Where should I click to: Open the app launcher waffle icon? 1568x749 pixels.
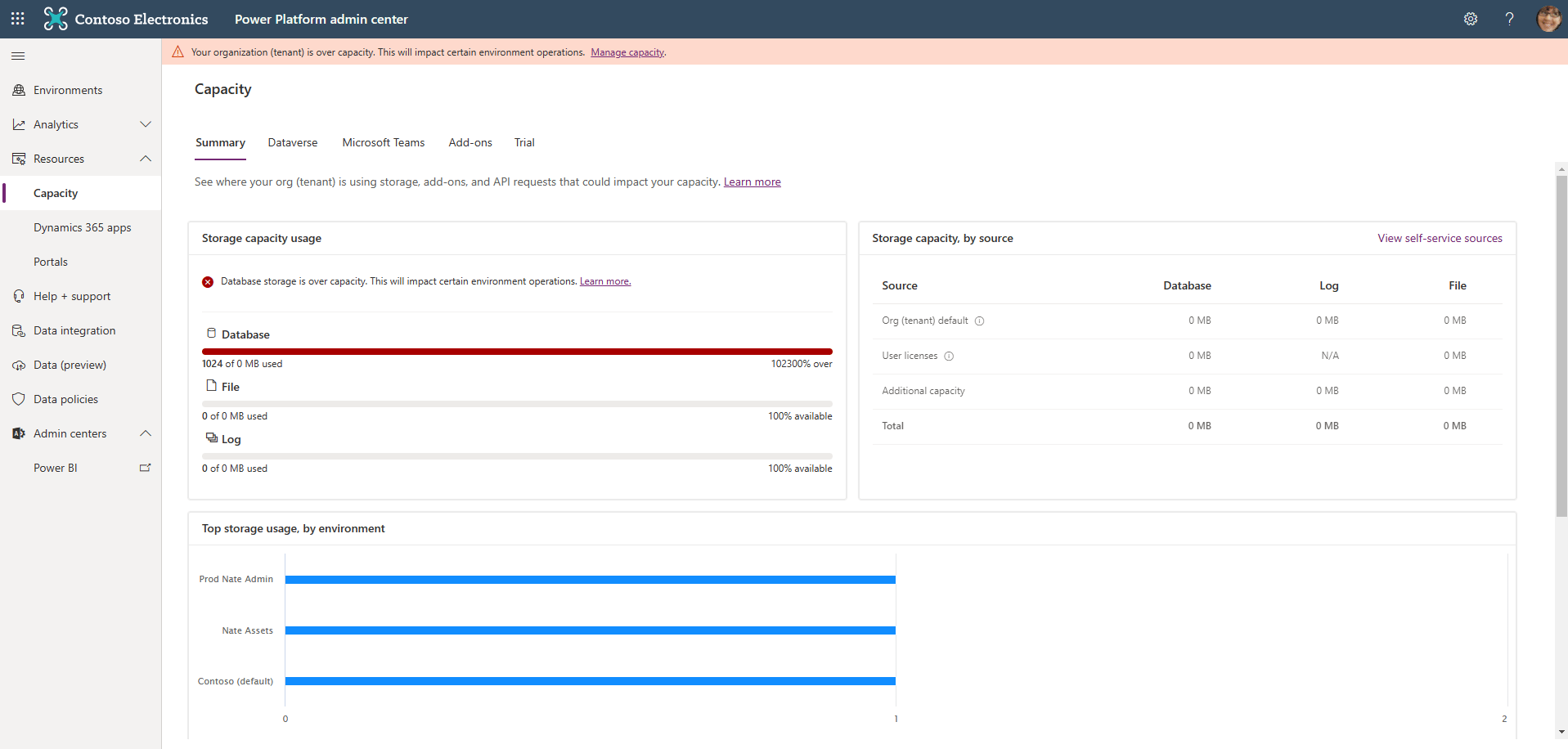click(x=18, y=19)
